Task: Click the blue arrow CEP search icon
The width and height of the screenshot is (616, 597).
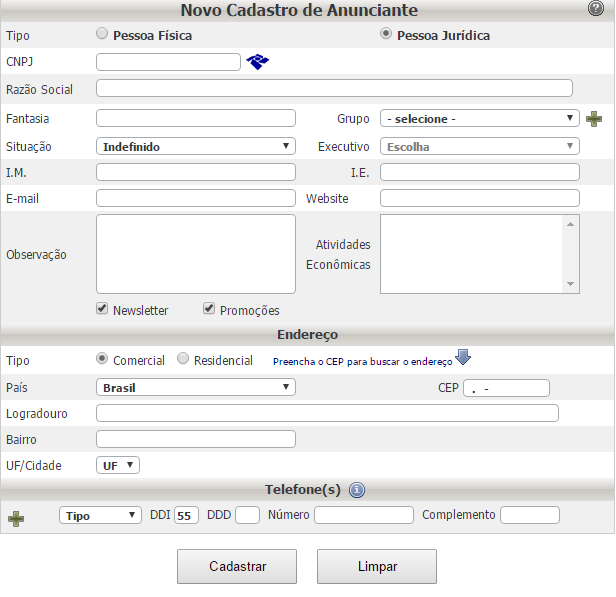Action: pyautogui.click(x=463, y=359)
